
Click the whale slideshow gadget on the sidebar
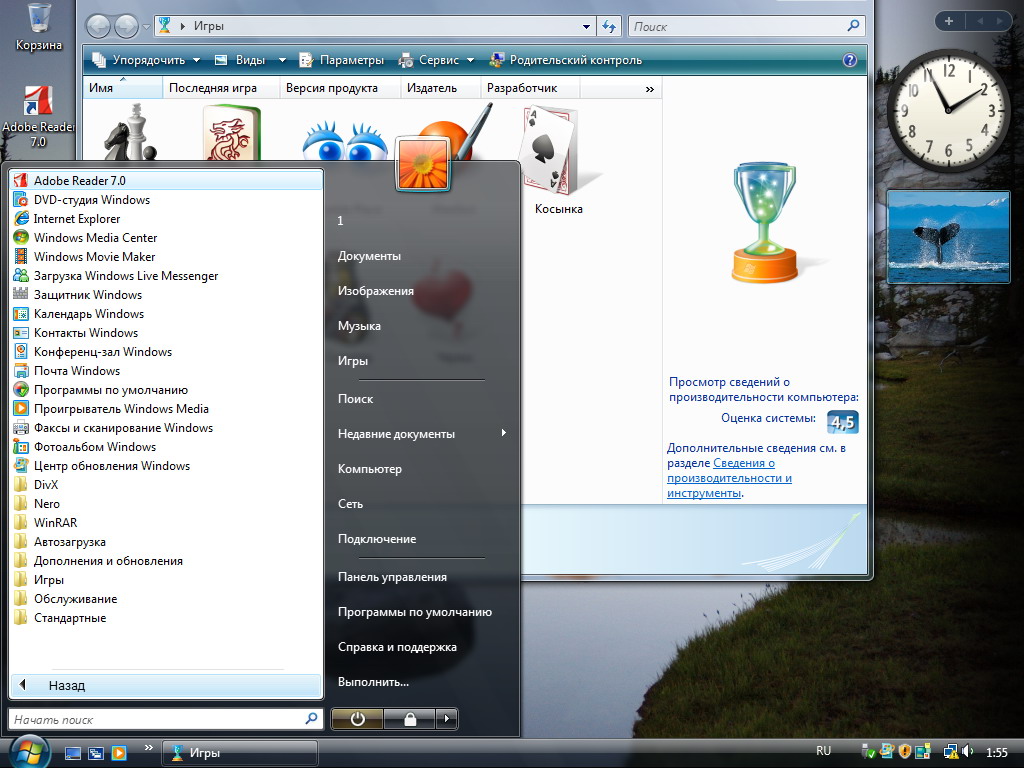tap(948, 236)
